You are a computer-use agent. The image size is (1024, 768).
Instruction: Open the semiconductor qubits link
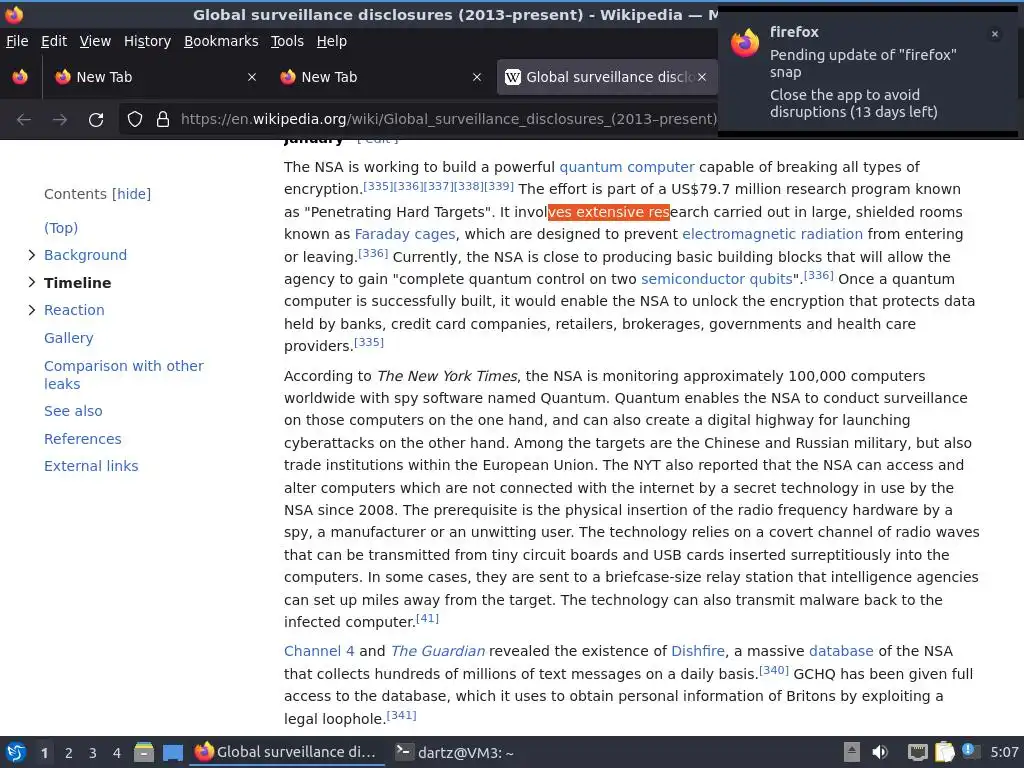click(717, 280)
